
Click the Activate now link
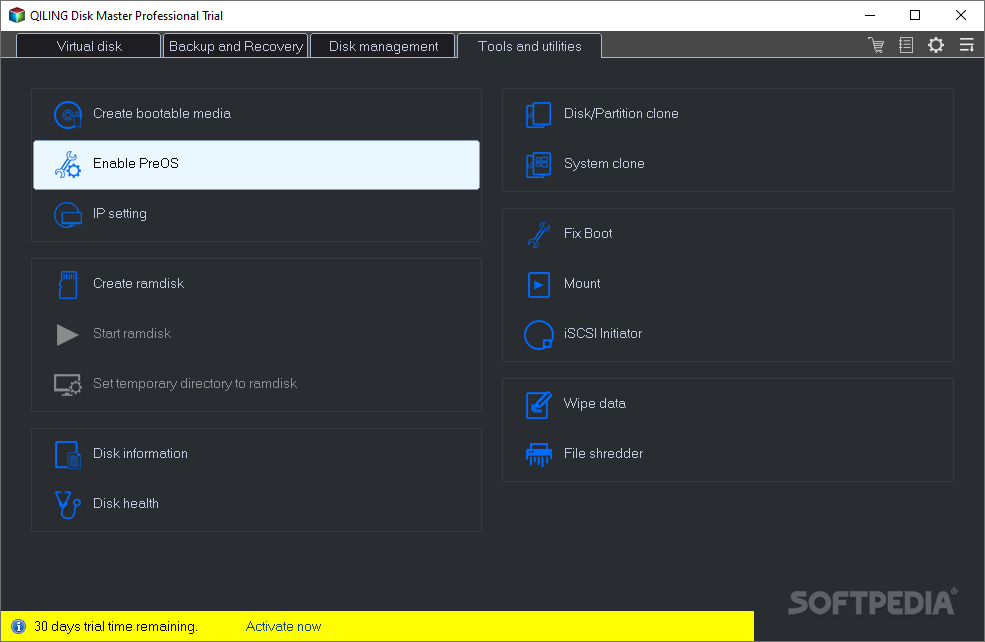[283, 626]
